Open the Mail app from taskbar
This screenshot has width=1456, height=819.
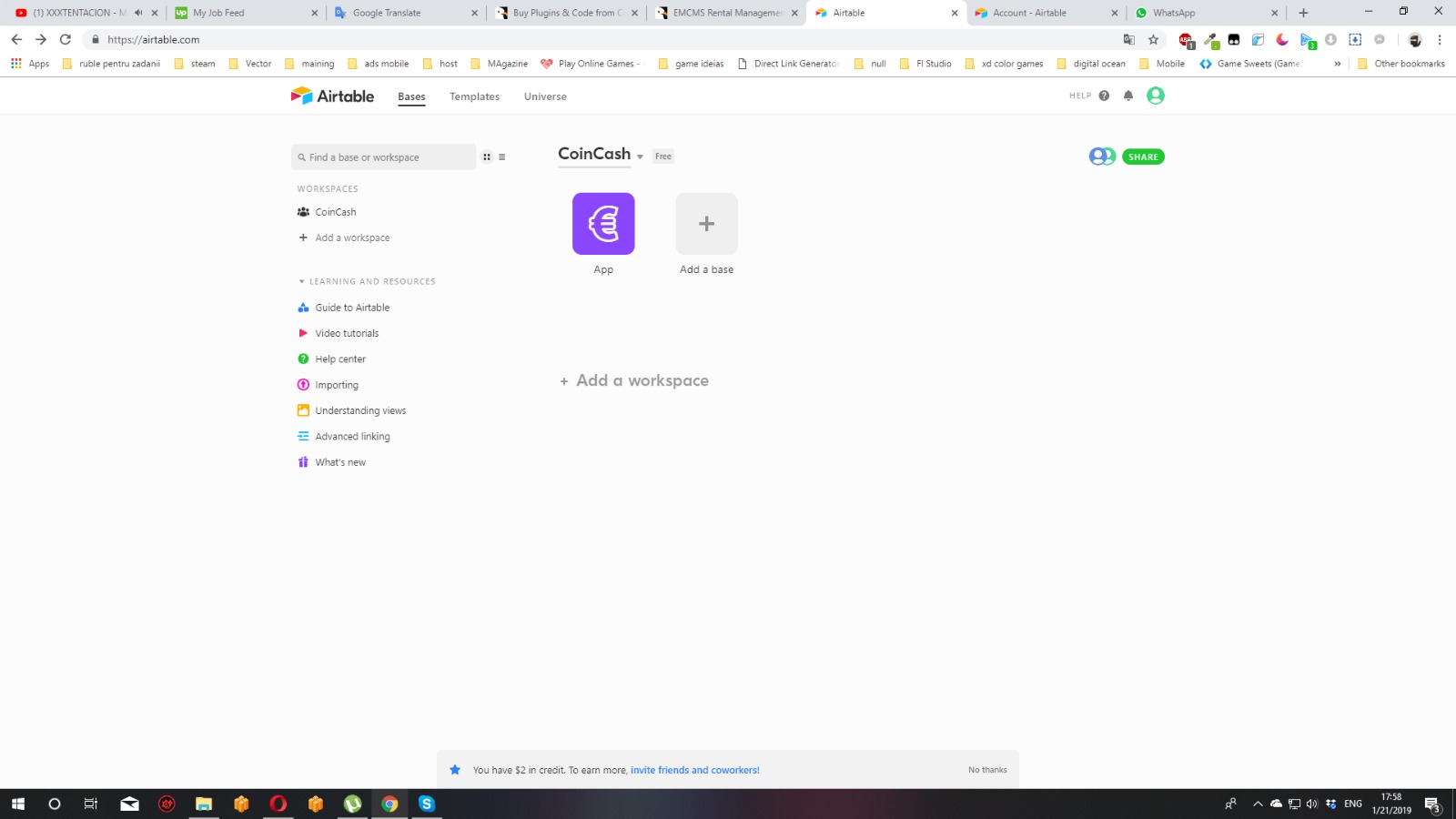129,804
